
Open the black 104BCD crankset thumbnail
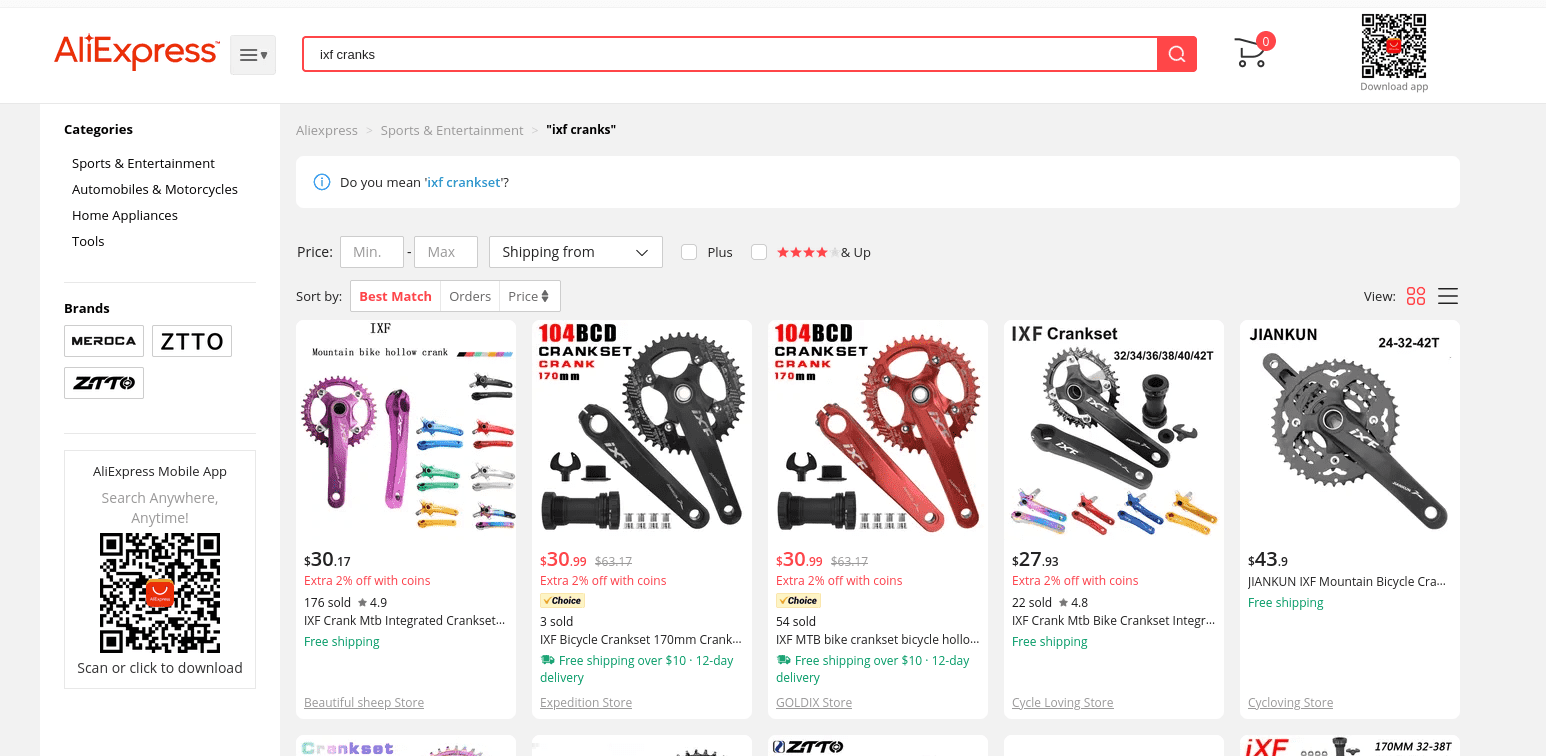642,430
